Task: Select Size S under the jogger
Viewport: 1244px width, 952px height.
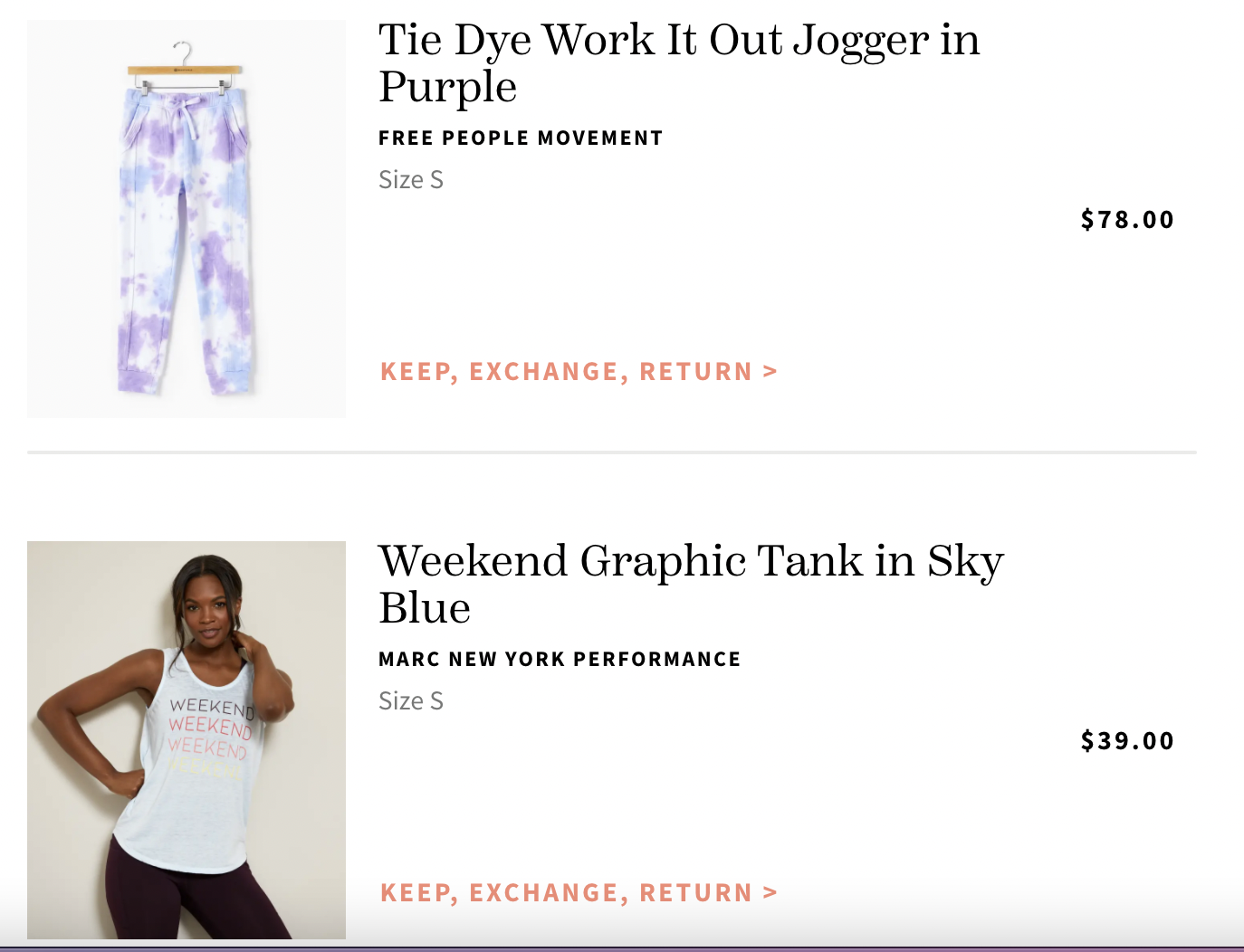Action: [x=410, y=179]
